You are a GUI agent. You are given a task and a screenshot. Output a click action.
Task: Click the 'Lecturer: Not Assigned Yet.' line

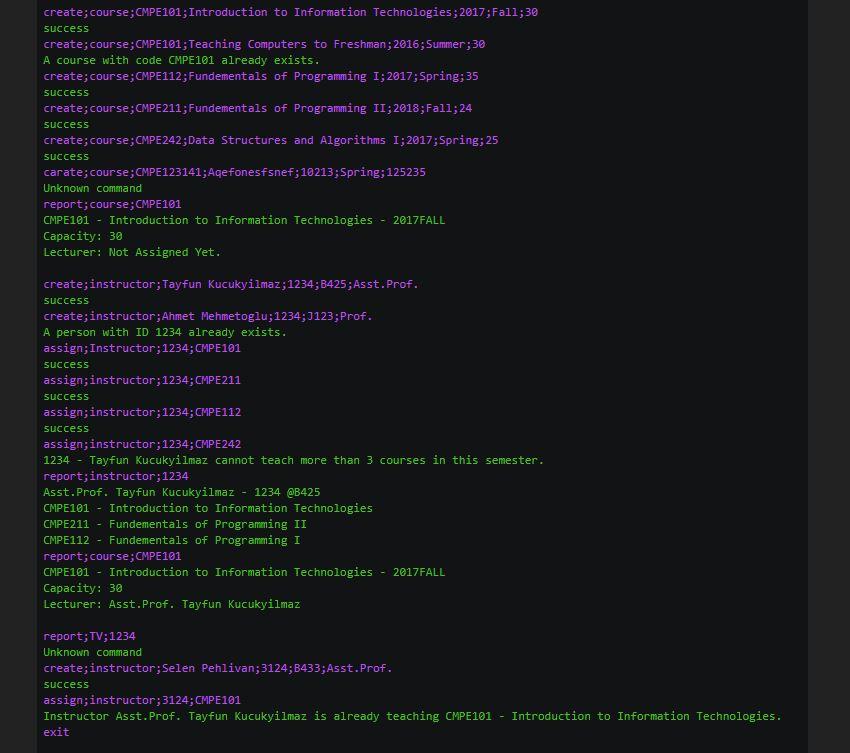tap(132, 252)
